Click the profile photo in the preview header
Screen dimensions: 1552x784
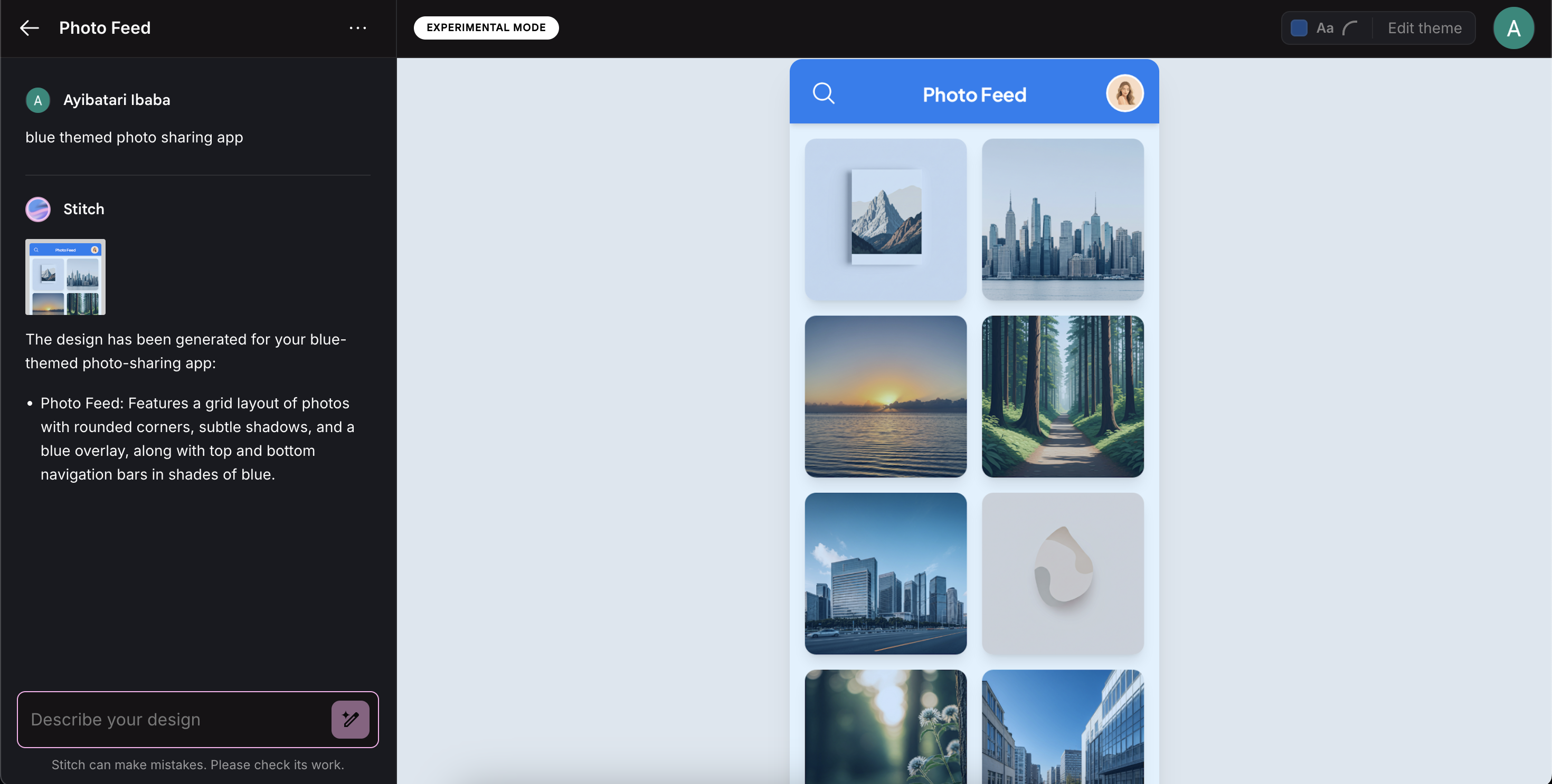point(1124,93)
